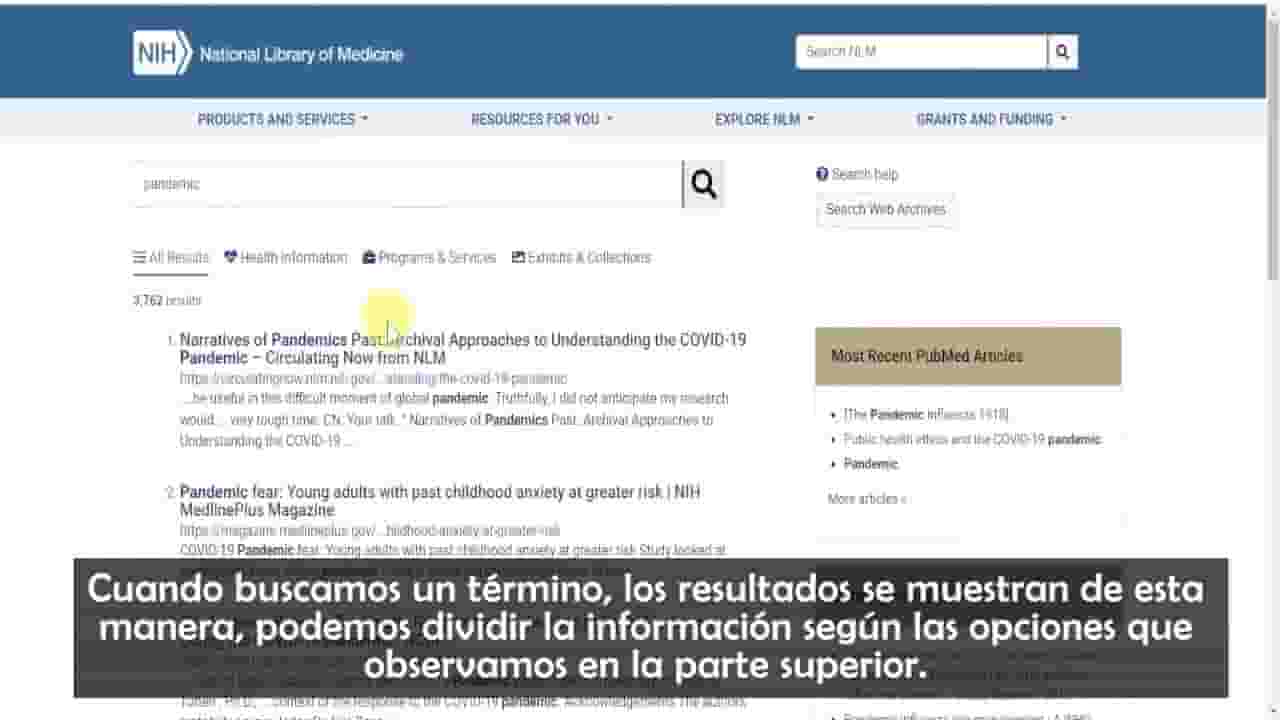The height and width of the screenshot is (720, 1280).
Task: Open the circulatingnow.nlm.nih.gov result URL
Action: click(x=373, y=379)
